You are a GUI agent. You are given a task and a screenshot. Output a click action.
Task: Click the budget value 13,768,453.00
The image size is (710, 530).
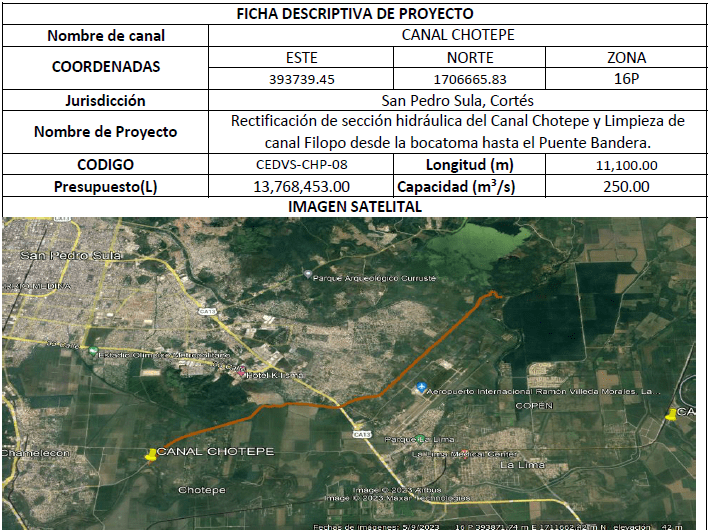tap(302, 186)
